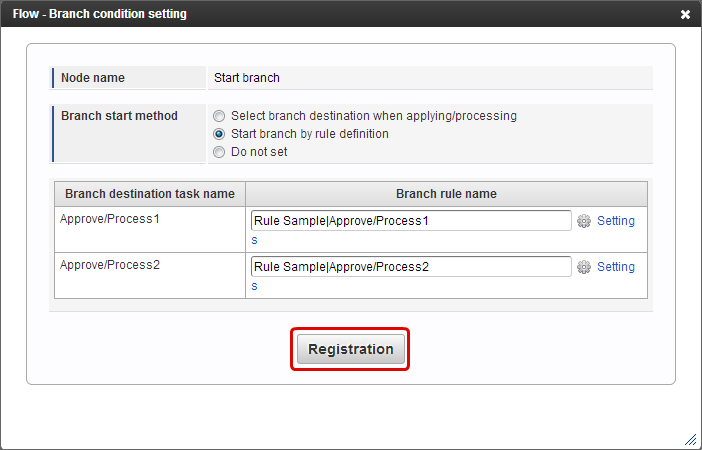
Task: Select the Approve/Process1 task name cell
Action: [150, 230]
